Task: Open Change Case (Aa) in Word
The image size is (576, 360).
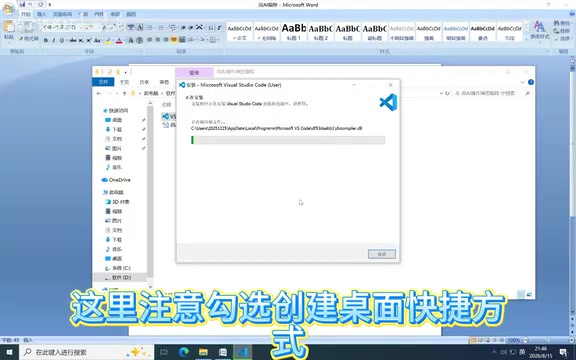Action: click(x=97, y=40)
